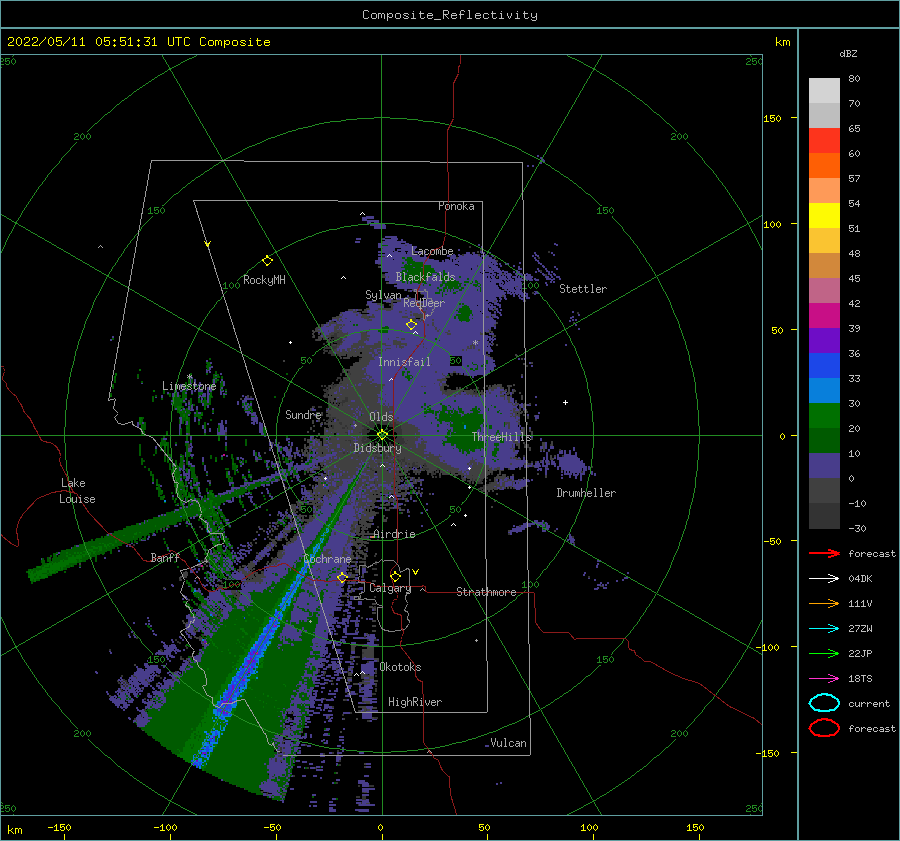Pick the purple swatch in dBZ legend
The width and height of the screenshot is (900, 841).
(x=824, y=340)
